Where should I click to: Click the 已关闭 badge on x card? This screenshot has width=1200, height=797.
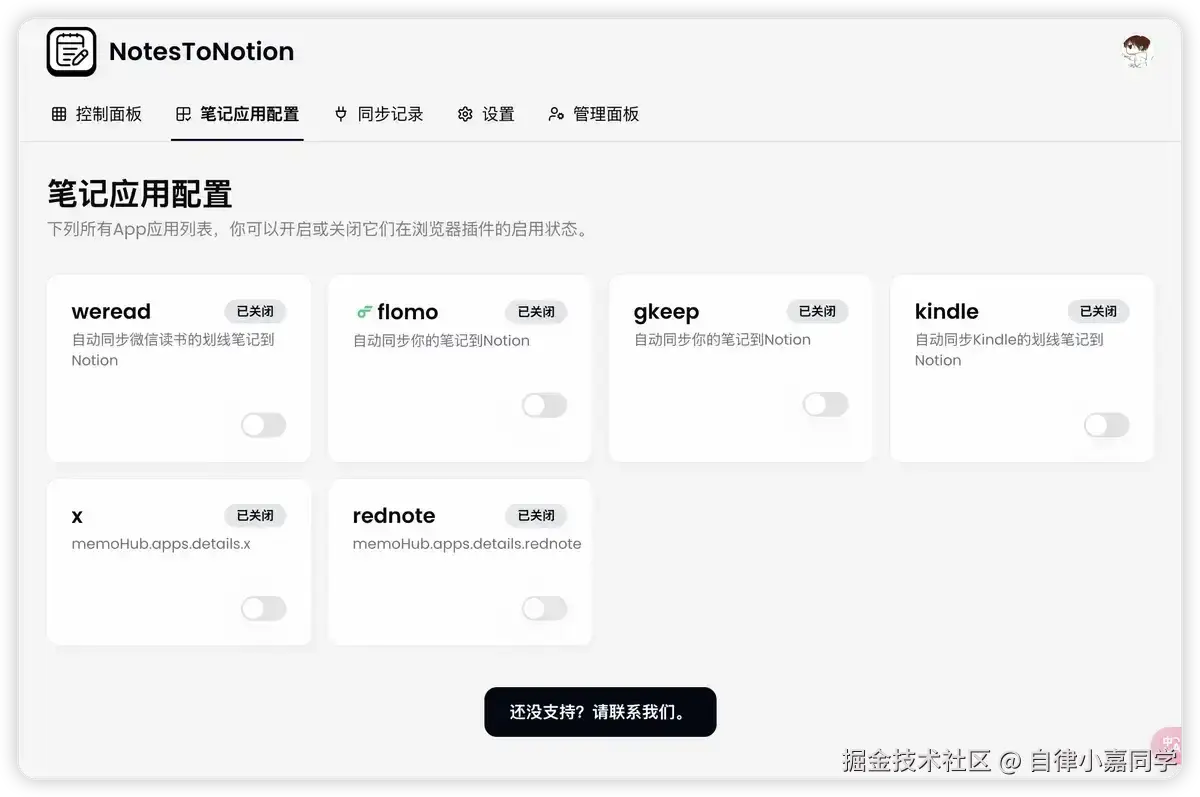click(x=255, y=516)
